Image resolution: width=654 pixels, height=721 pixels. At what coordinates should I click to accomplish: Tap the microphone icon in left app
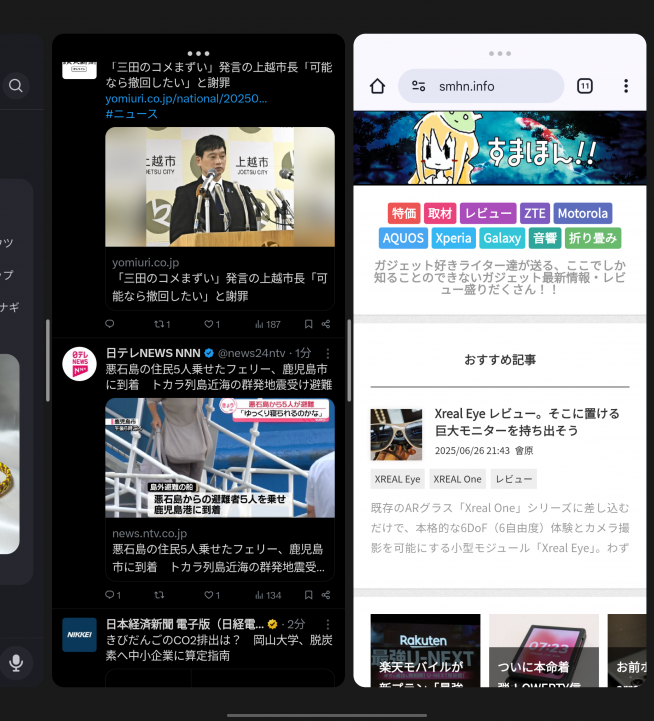16,662
